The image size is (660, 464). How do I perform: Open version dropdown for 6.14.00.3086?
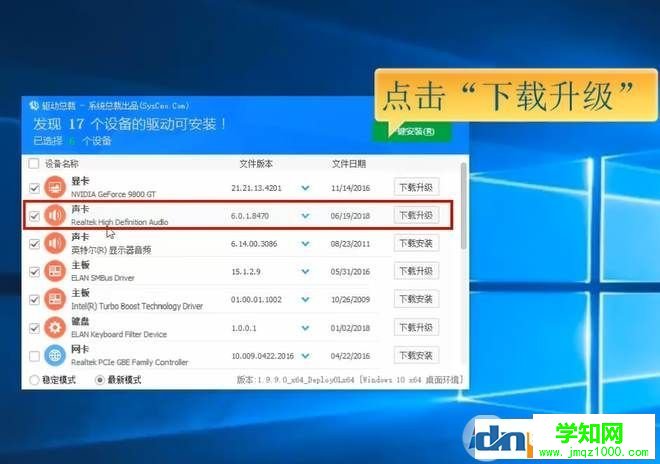pos(306,244)
